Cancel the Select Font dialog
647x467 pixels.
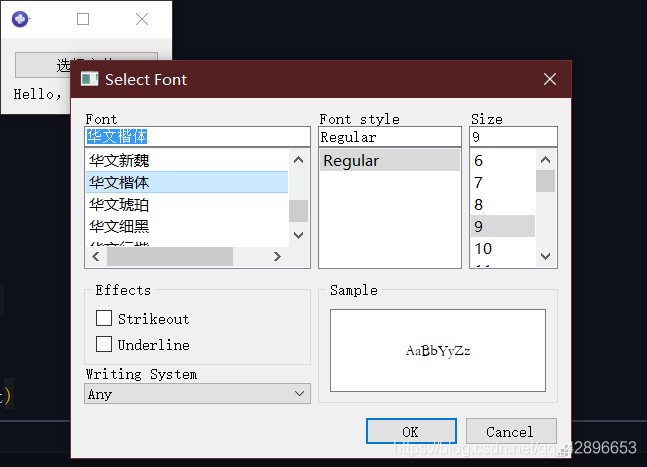[x=511, y=431]
